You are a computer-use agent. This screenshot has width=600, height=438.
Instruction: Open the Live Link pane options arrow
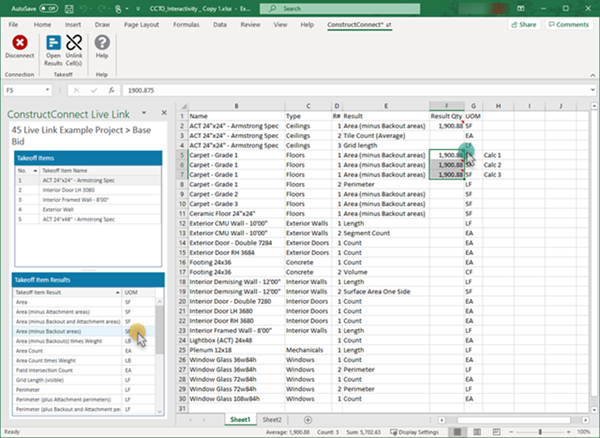coord(144,113)
